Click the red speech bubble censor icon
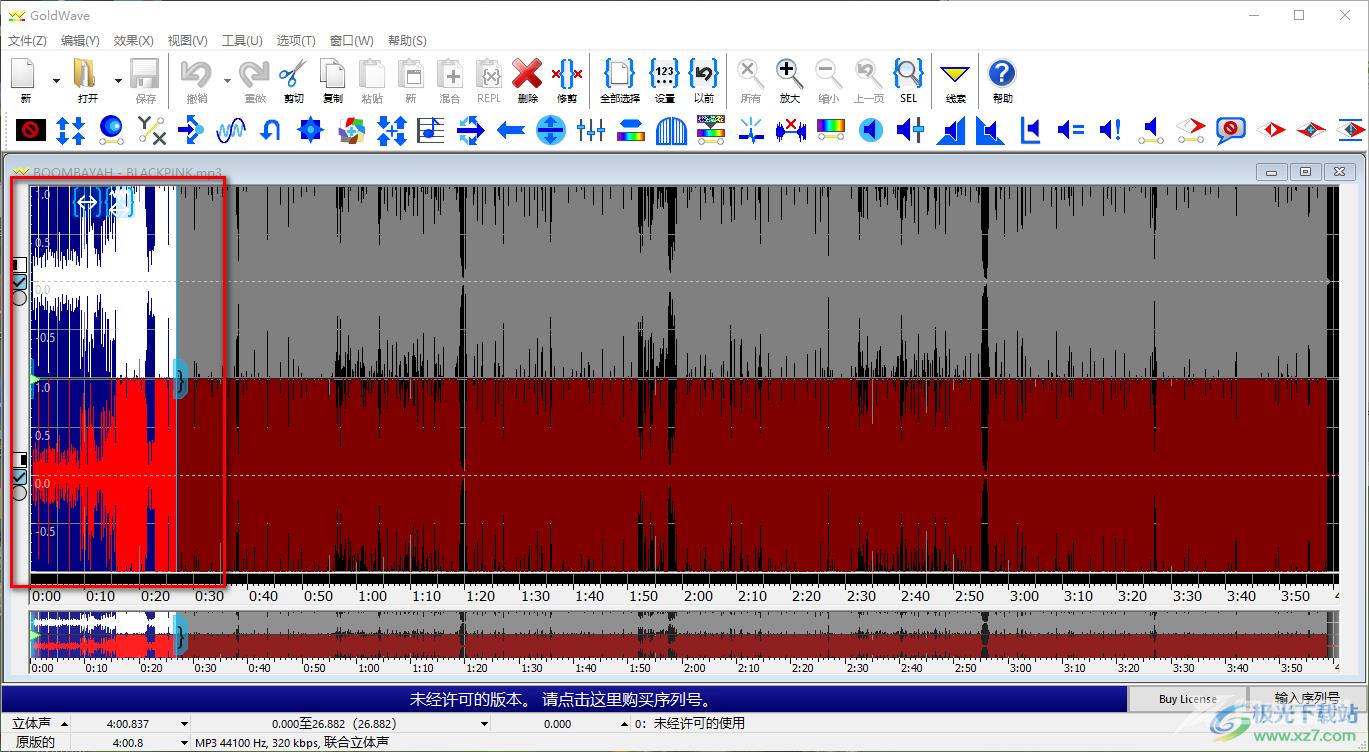The width and height of the screenshot is (1369, 752). 1231,130
